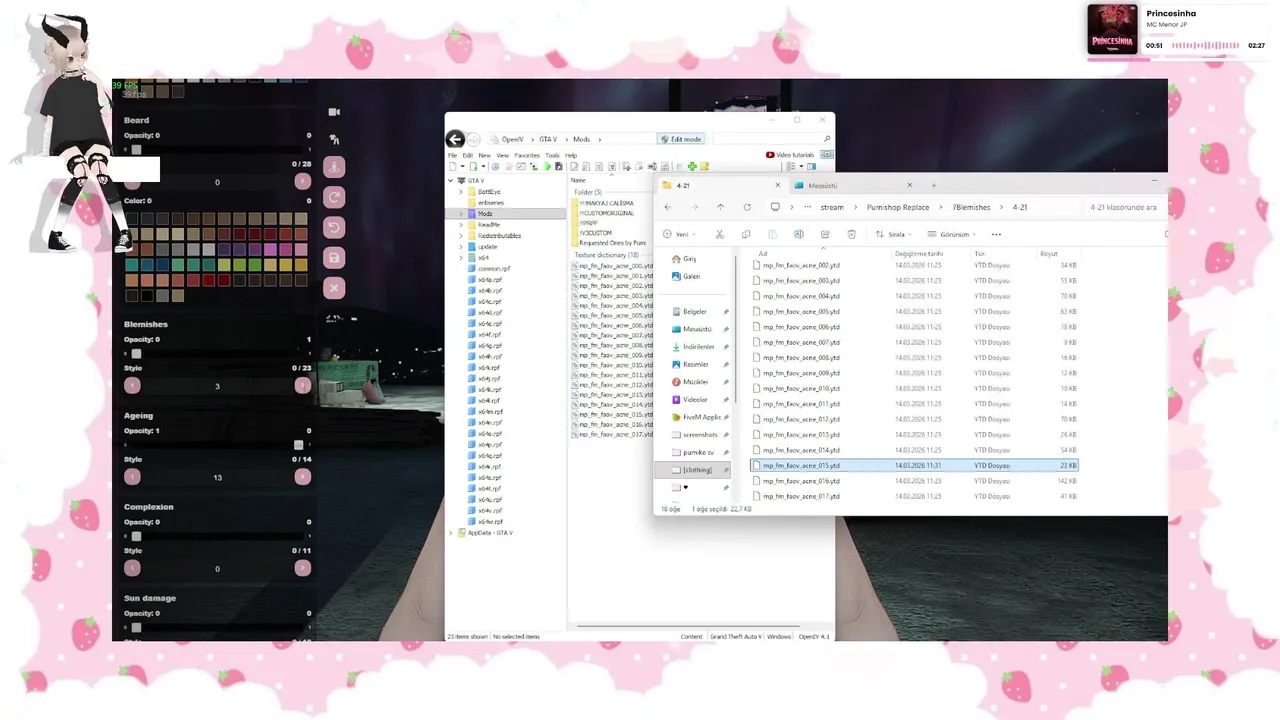This screenshot has height=720, width=1280.
Task: Click next Beard style arrow
Action: (x=302, y=181)
